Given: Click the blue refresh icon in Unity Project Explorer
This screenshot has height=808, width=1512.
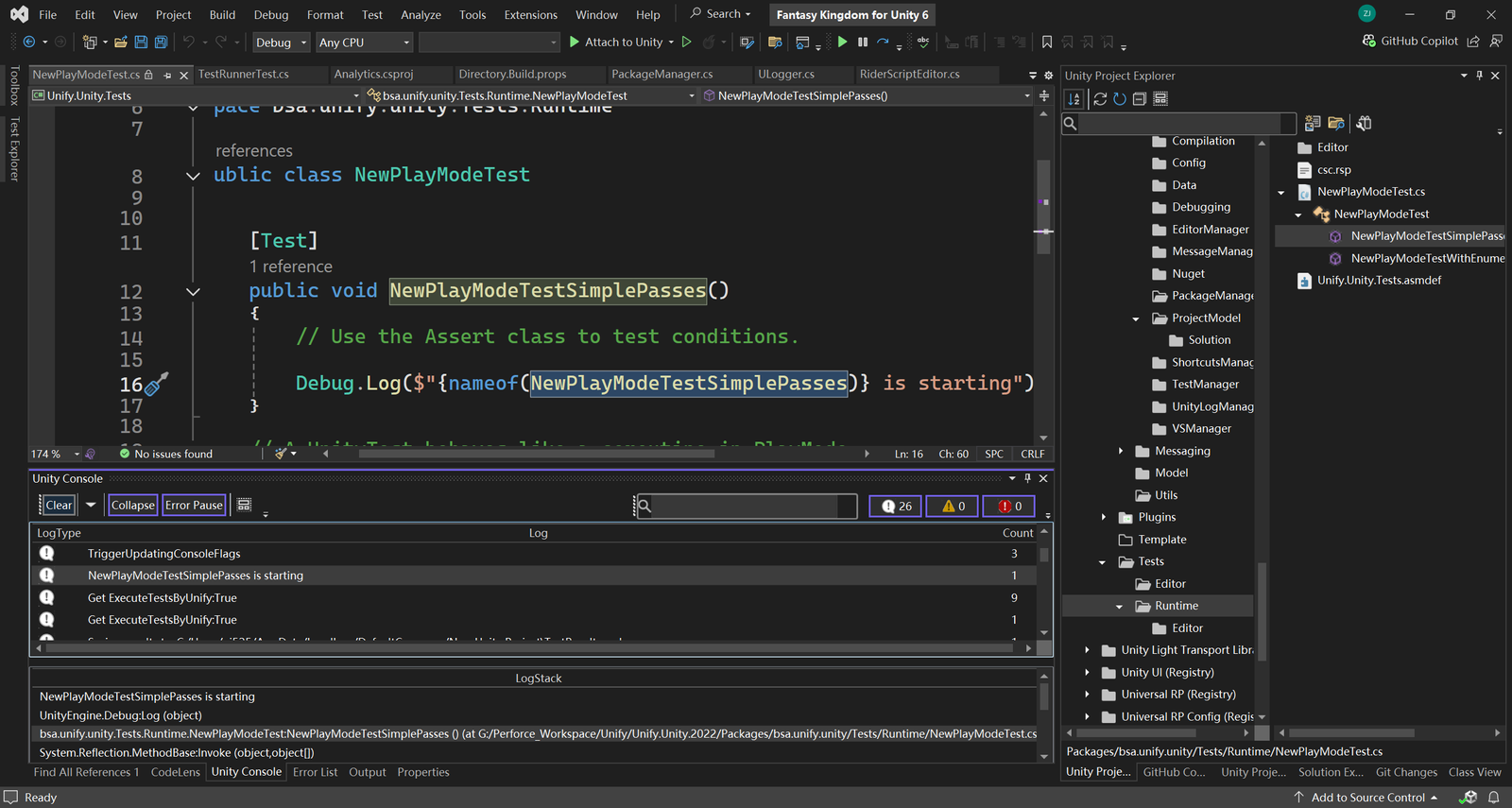Looking at the screenshot, I should (1120, 99).
